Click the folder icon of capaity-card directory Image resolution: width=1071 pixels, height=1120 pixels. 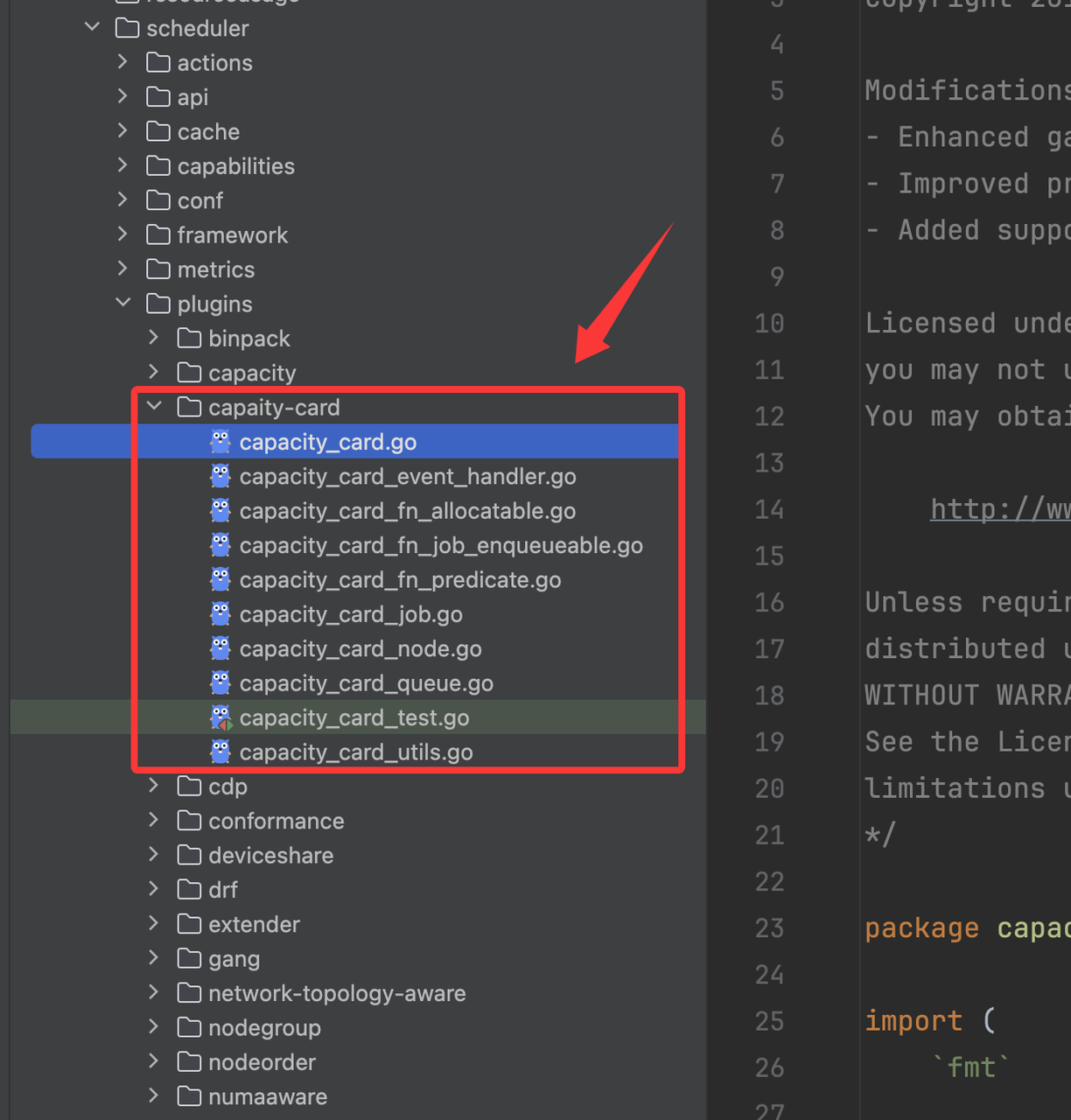click(189, 407)
